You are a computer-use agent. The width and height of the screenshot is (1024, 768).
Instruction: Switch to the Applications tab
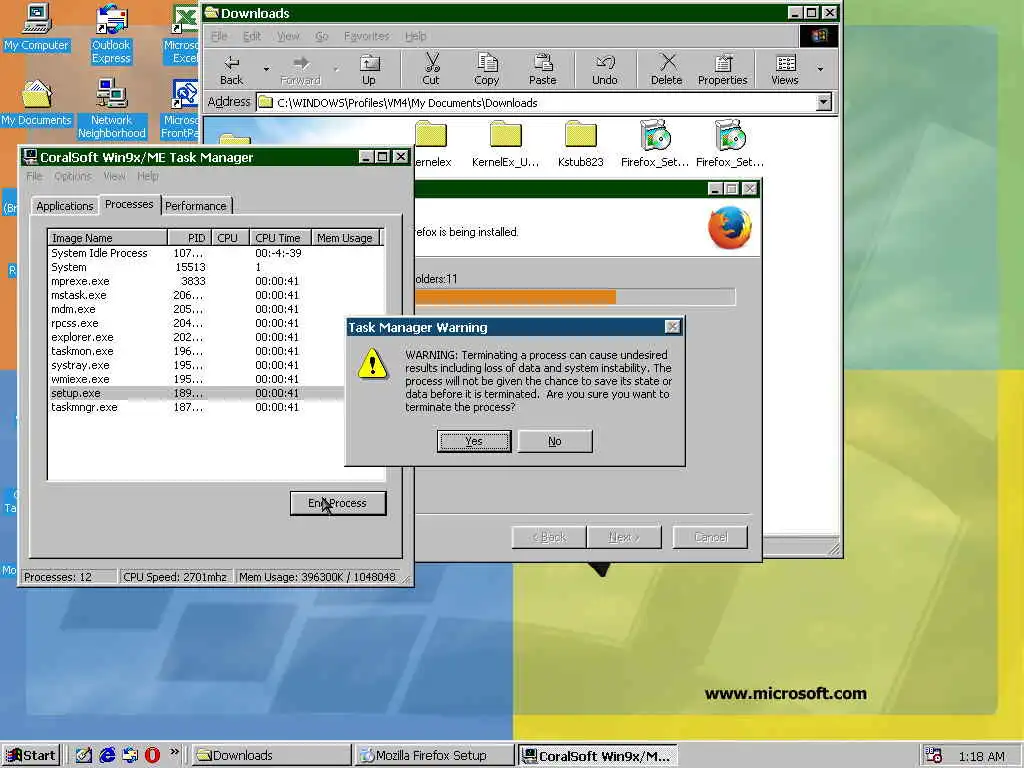click(x=65, y=206)
